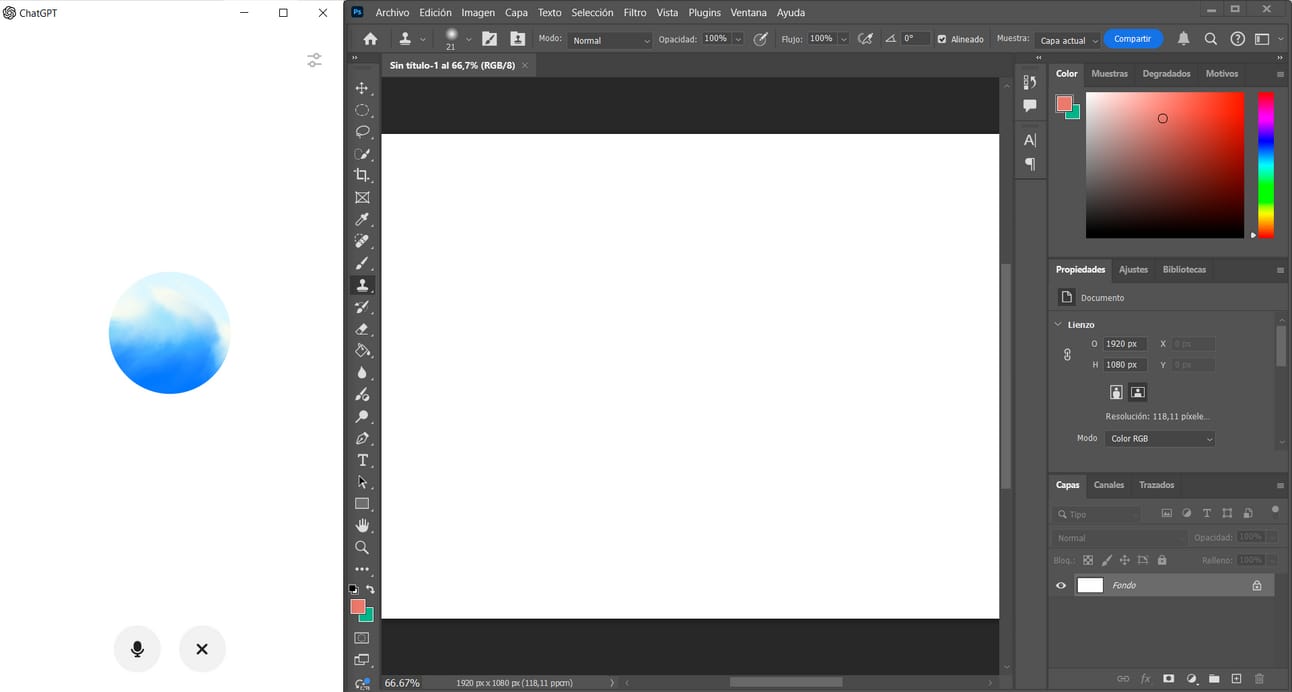
Task: Switch to the Canales tab
Action: [1109, 485]
